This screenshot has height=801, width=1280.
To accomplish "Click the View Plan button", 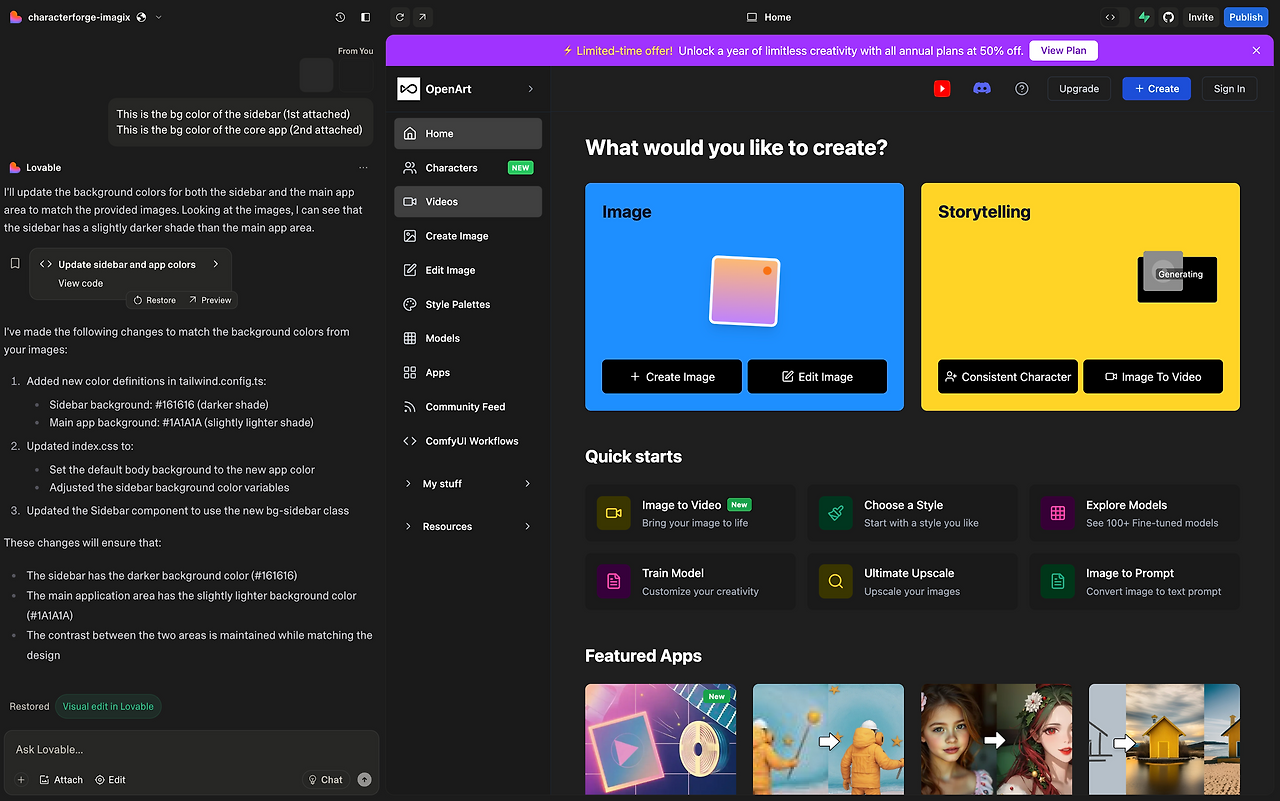I will click(1063, 51).
